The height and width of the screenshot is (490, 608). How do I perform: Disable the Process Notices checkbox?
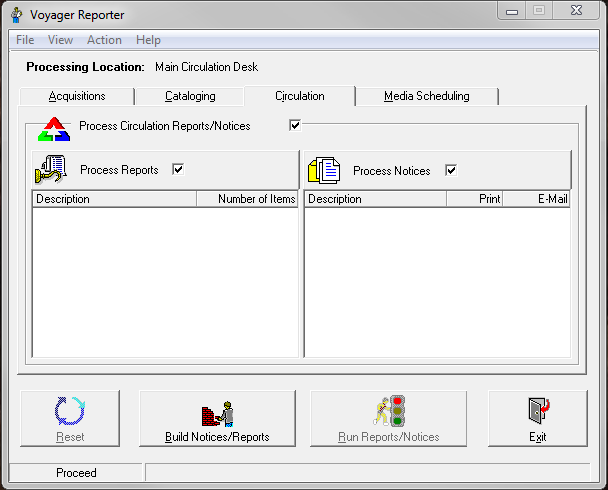tap(451, 170)
